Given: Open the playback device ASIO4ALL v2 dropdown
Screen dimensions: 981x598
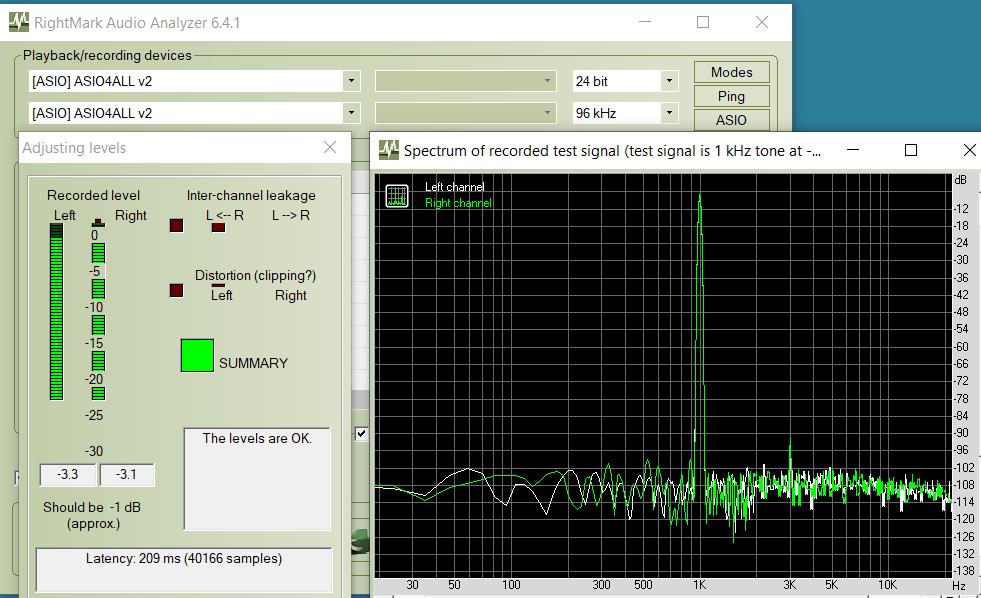Looking at the screenshot, I should [x=351, y=81].
